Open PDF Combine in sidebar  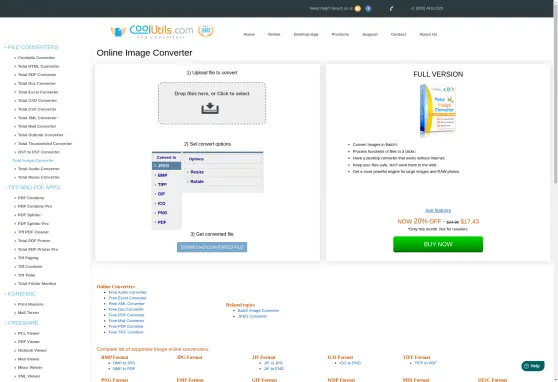(31, 198)
